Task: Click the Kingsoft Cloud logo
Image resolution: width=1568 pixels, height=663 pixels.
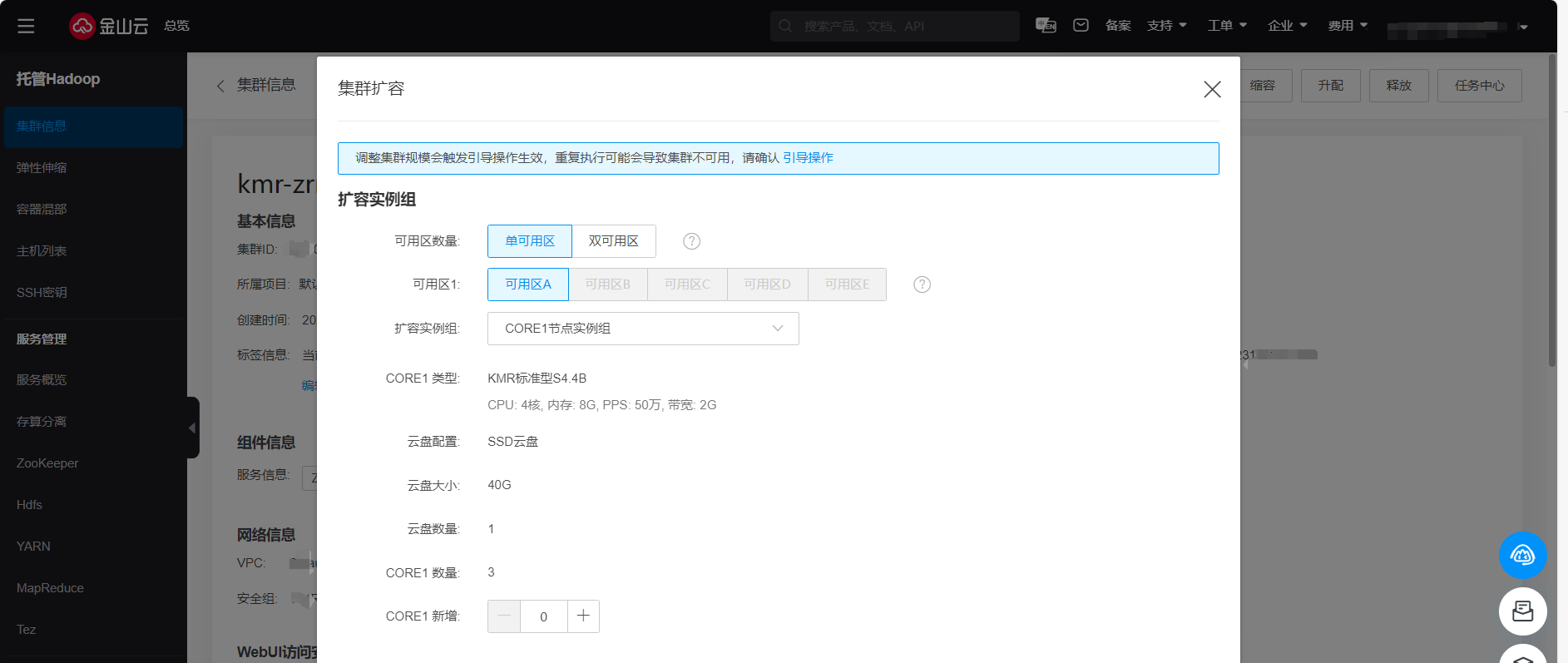Action: (x=108, y=26)
